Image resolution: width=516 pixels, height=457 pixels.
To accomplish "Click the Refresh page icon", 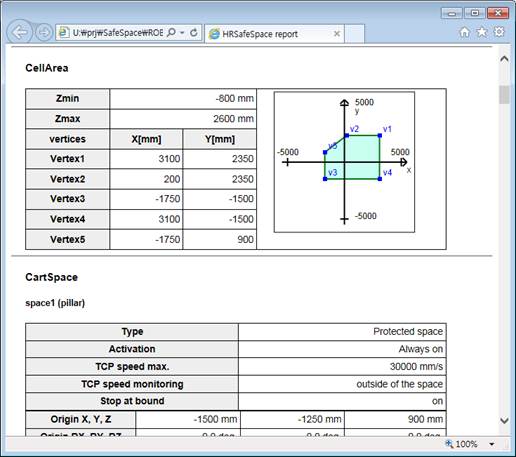I will pos(194,33).
